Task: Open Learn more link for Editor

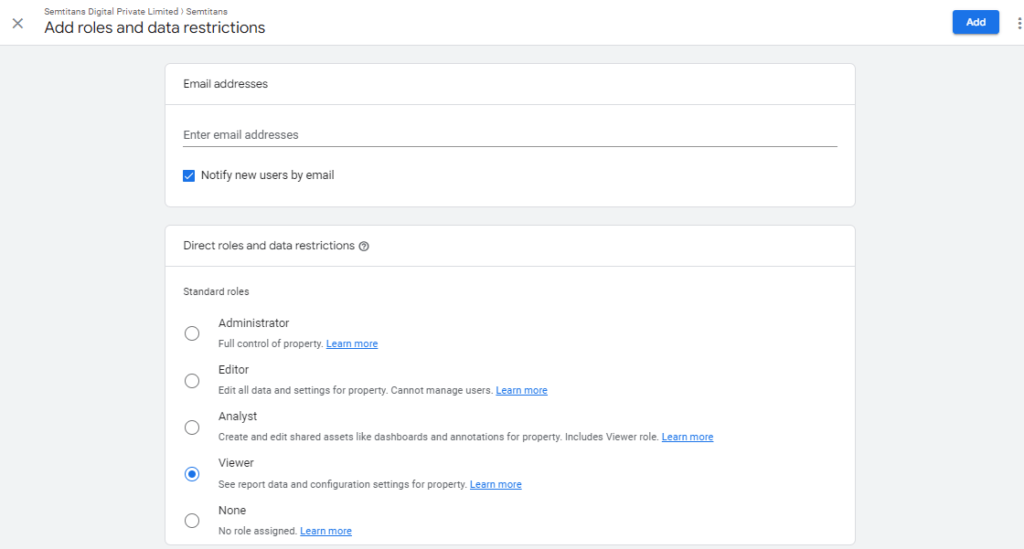Action: pos(521,390)
